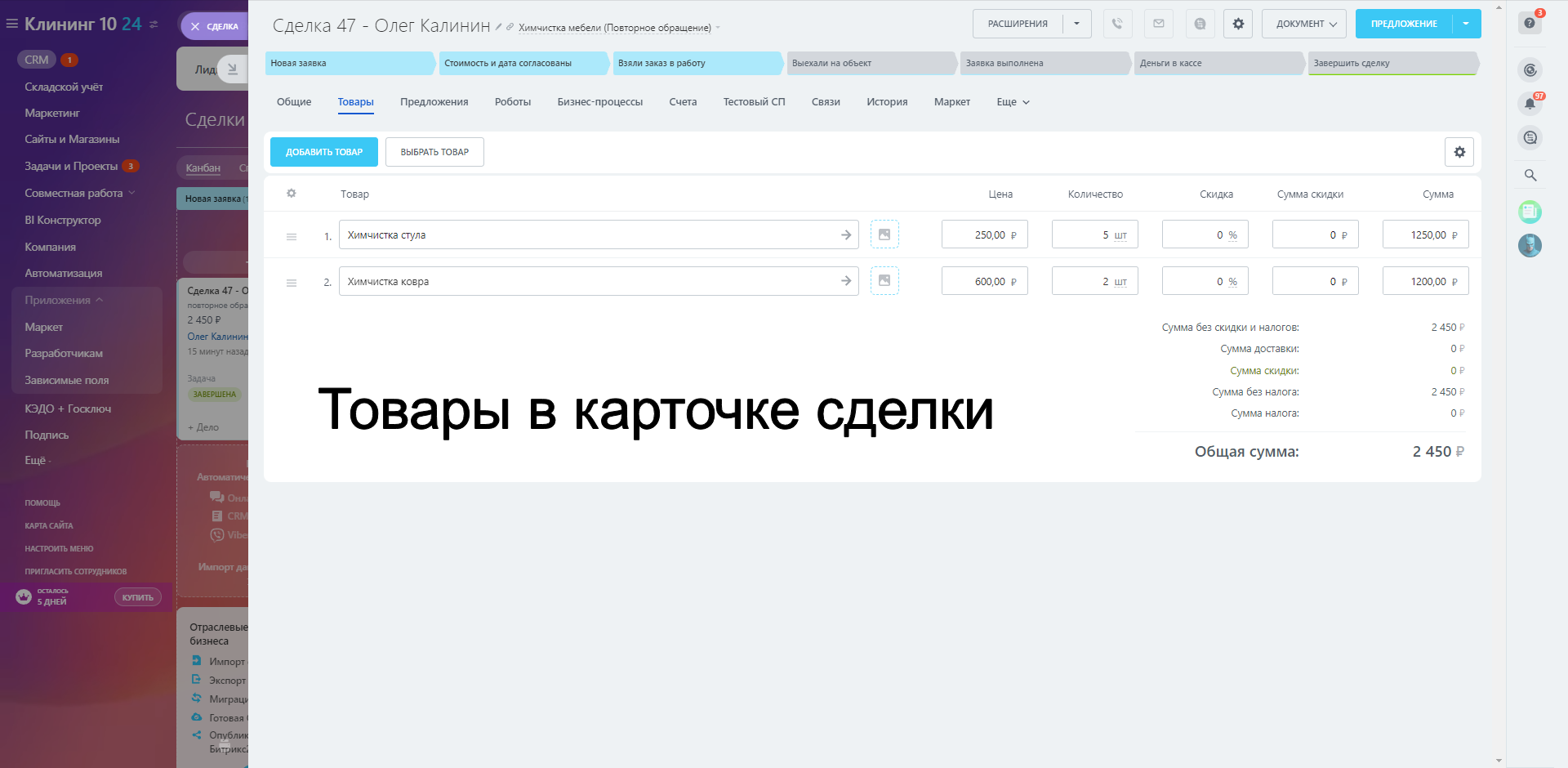
Task: Open the hamburger menu beside Клининг
Action: point(11,24)
